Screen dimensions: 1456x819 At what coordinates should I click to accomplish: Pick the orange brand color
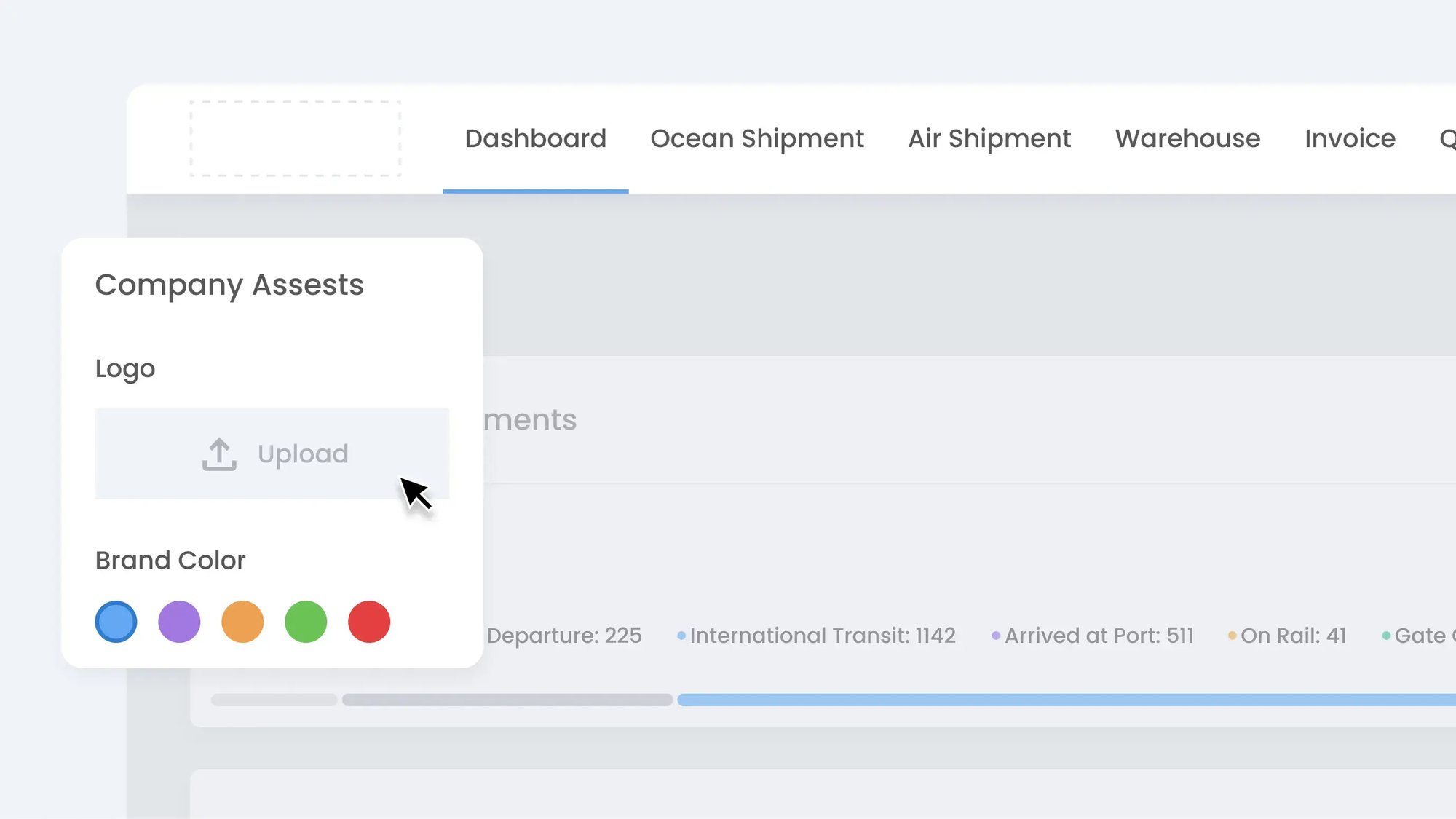pyautogui.click(x=242, y=622)
